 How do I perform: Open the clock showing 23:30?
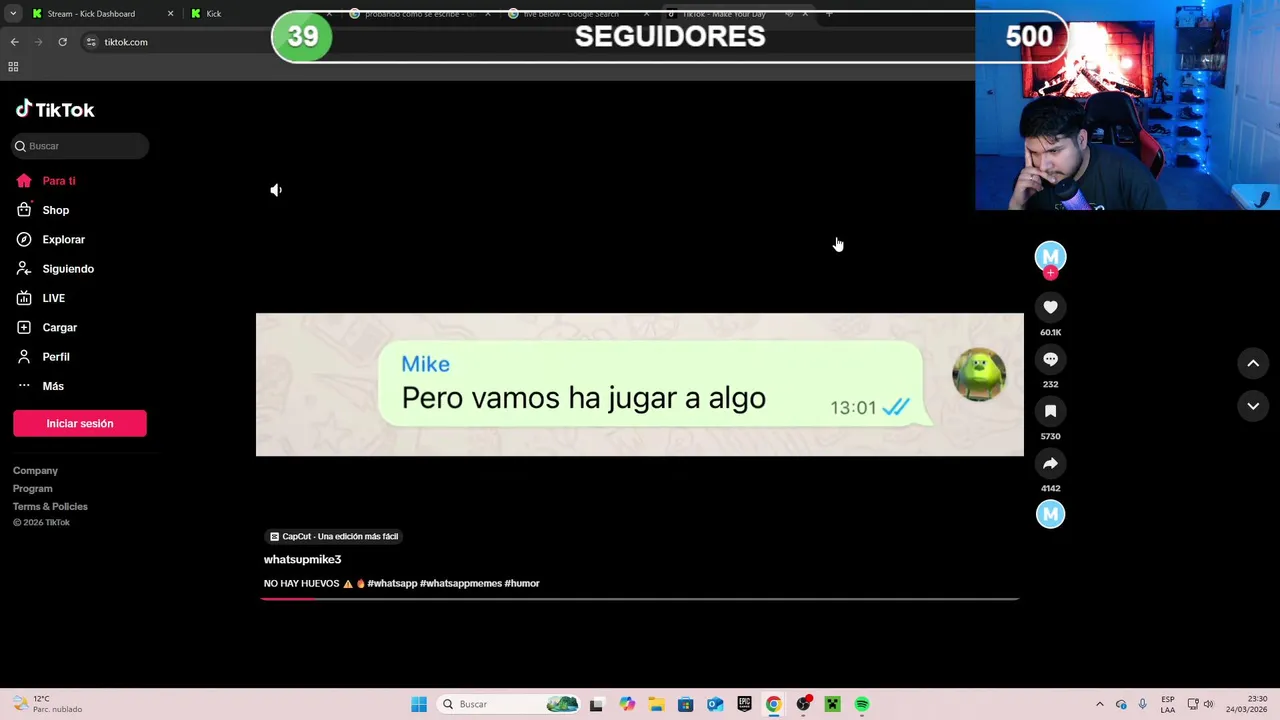(x=1247, y=704)
